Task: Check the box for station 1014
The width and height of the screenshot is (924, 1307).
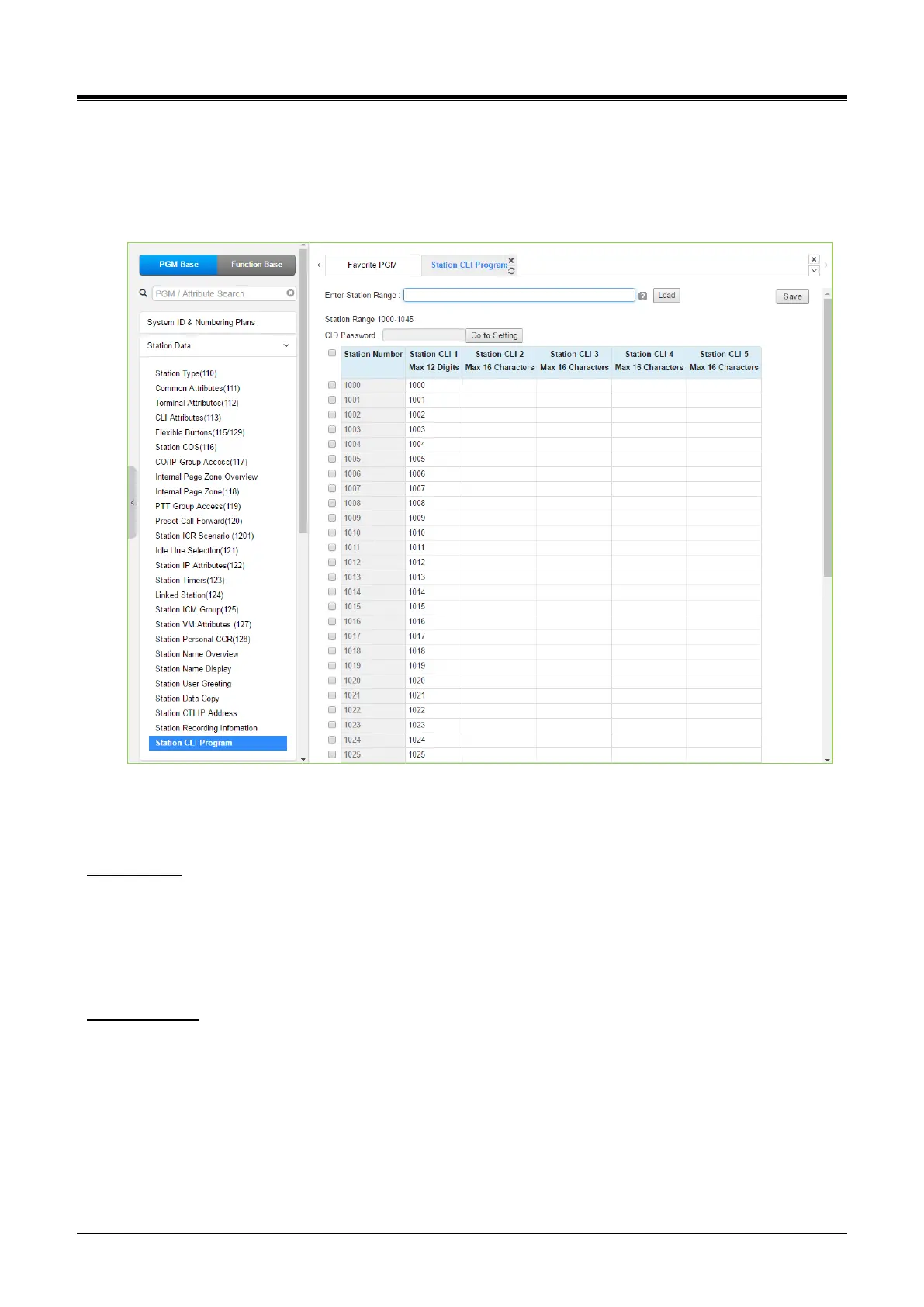Action: pos(332,591)
